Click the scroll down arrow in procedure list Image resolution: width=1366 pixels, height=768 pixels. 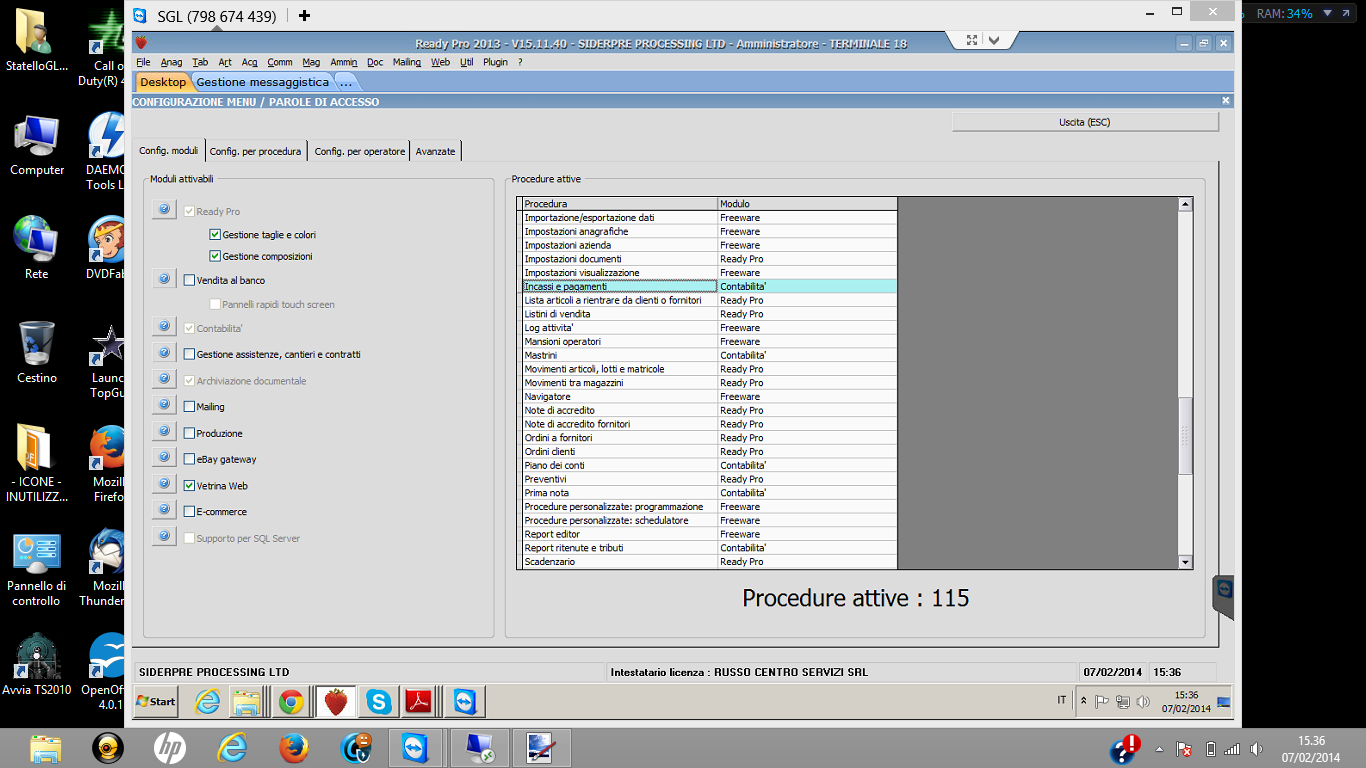point(1186,562)
